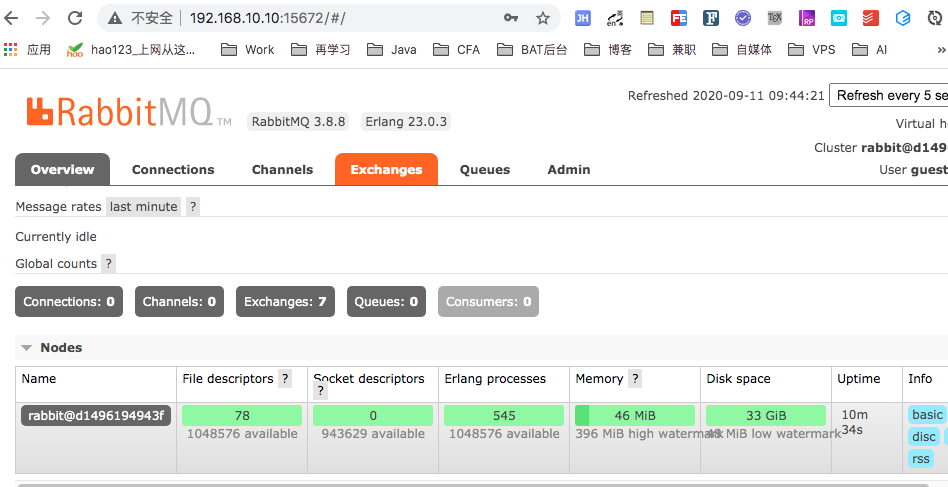Click the browser reload button
Image resolution: width=948 pixels, height=487 pixels.
pos(75,18)
